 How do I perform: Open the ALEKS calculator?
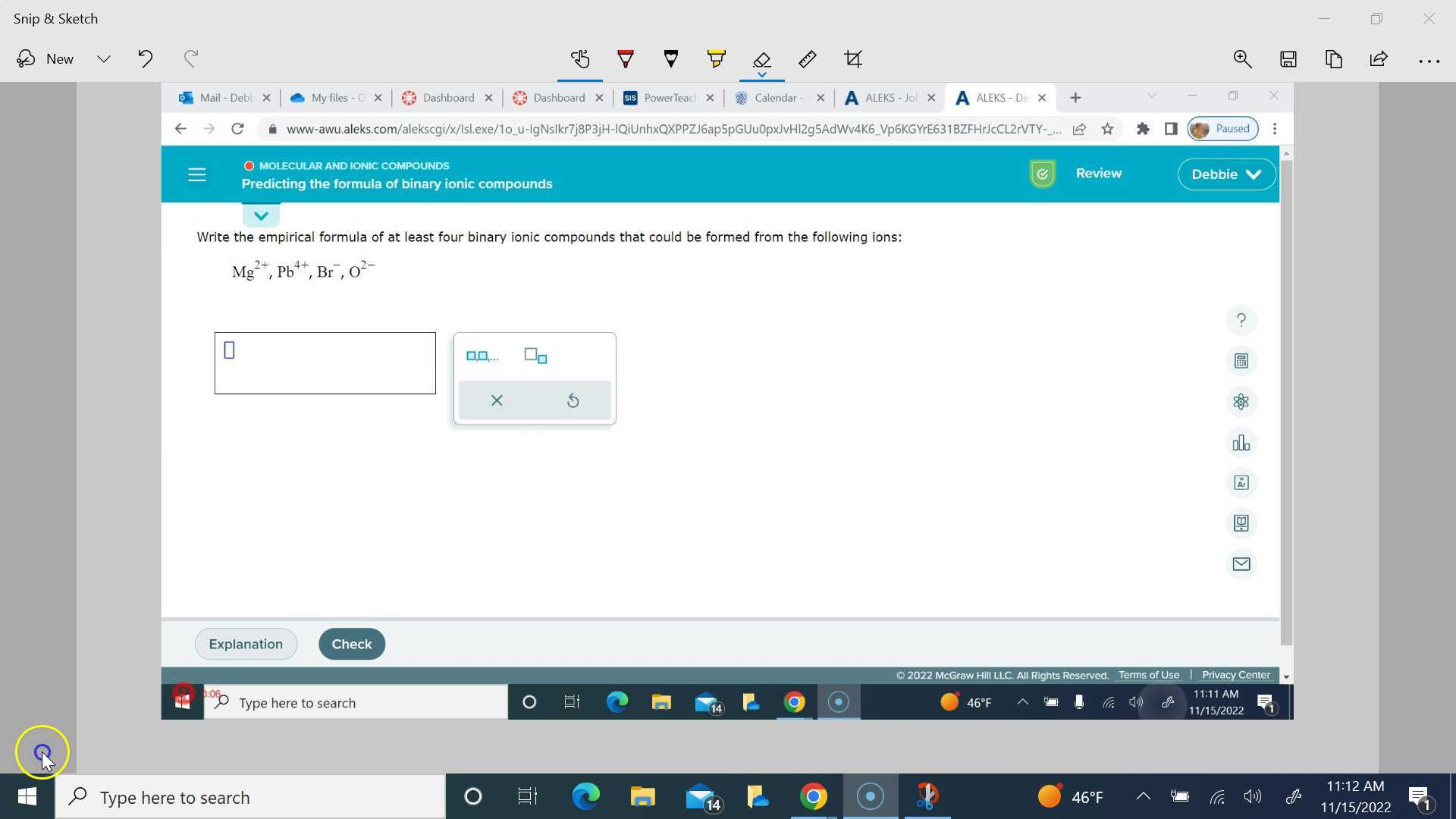[1241, 360]
